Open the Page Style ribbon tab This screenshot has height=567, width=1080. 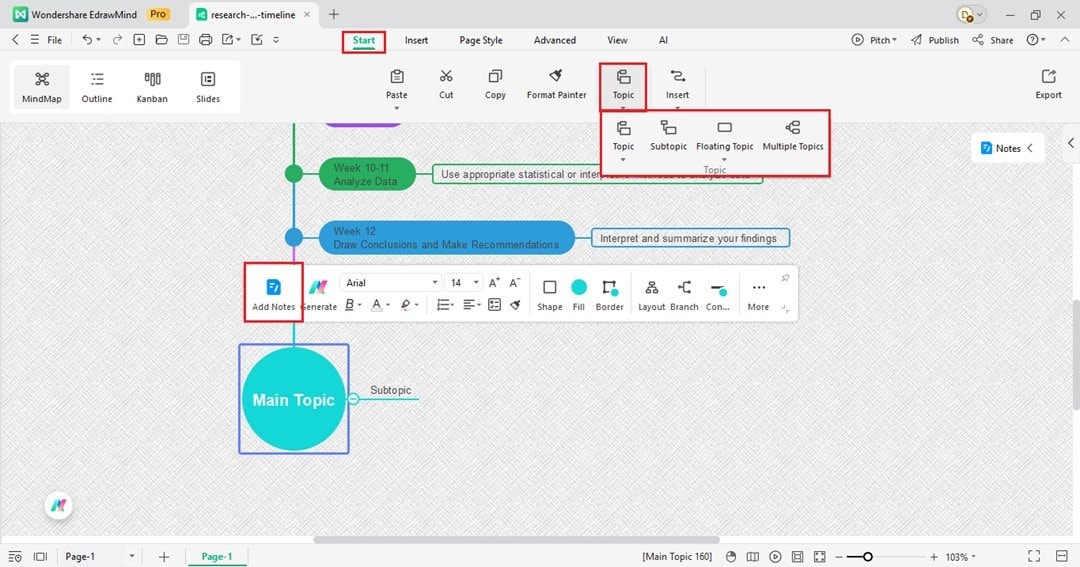(481, 40)
